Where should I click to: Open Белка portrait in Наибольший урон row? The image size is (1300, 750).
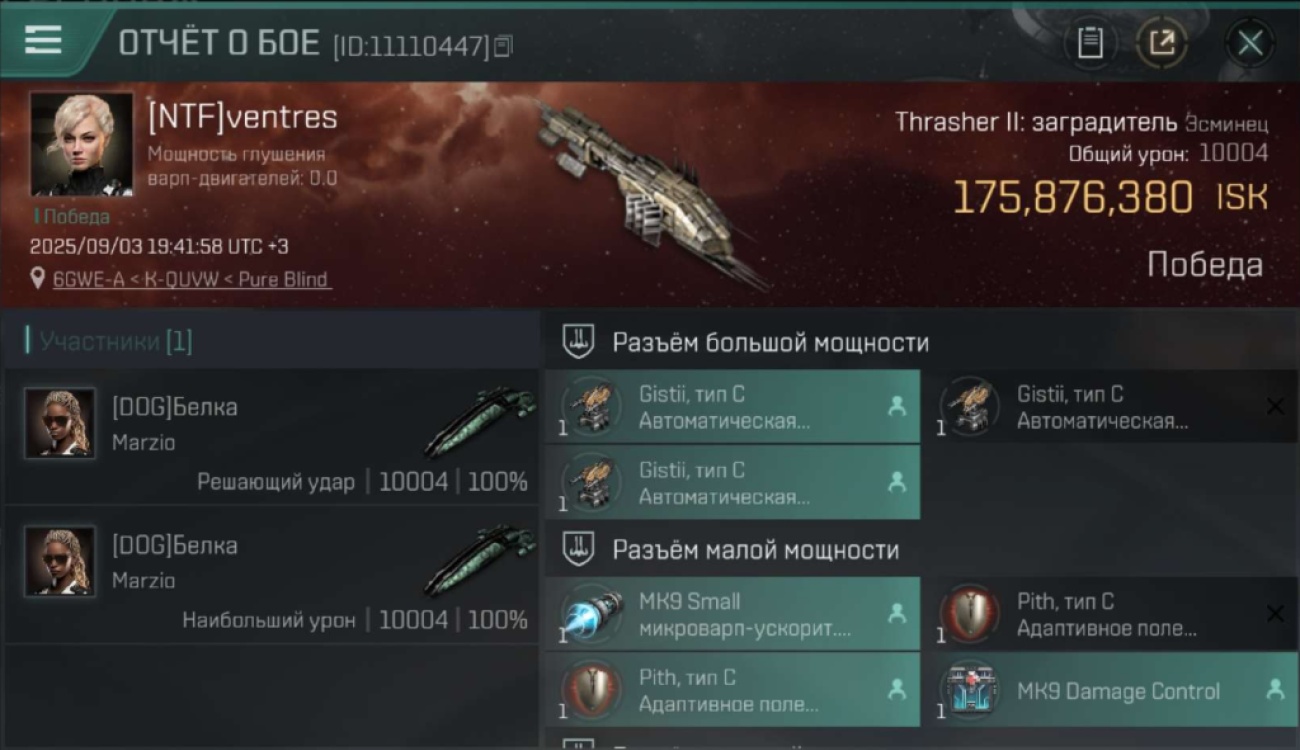pyautogui.click(x=59, y=561)
